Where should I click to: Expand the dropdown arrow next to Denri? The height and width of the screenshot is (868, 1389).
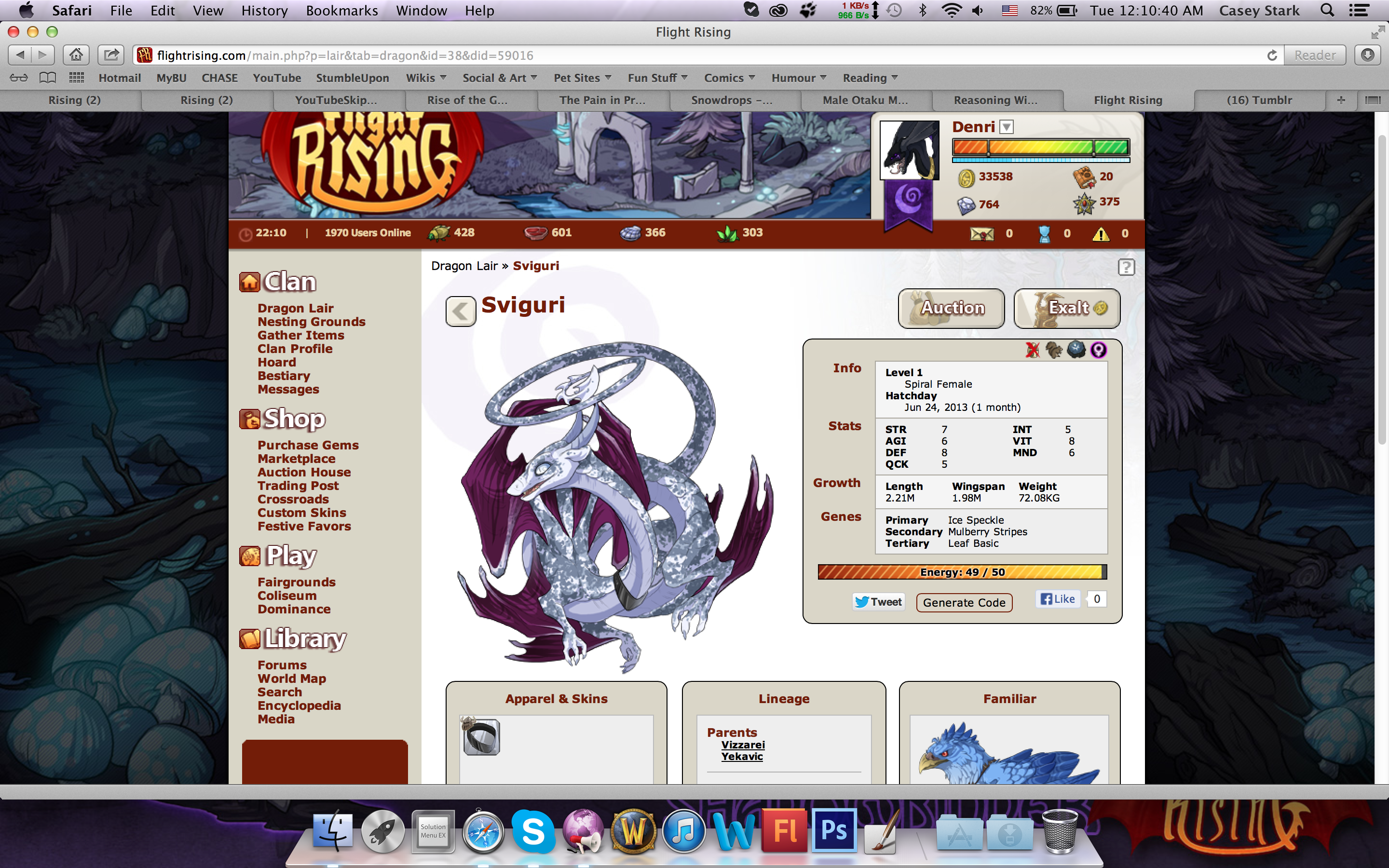1006,127
